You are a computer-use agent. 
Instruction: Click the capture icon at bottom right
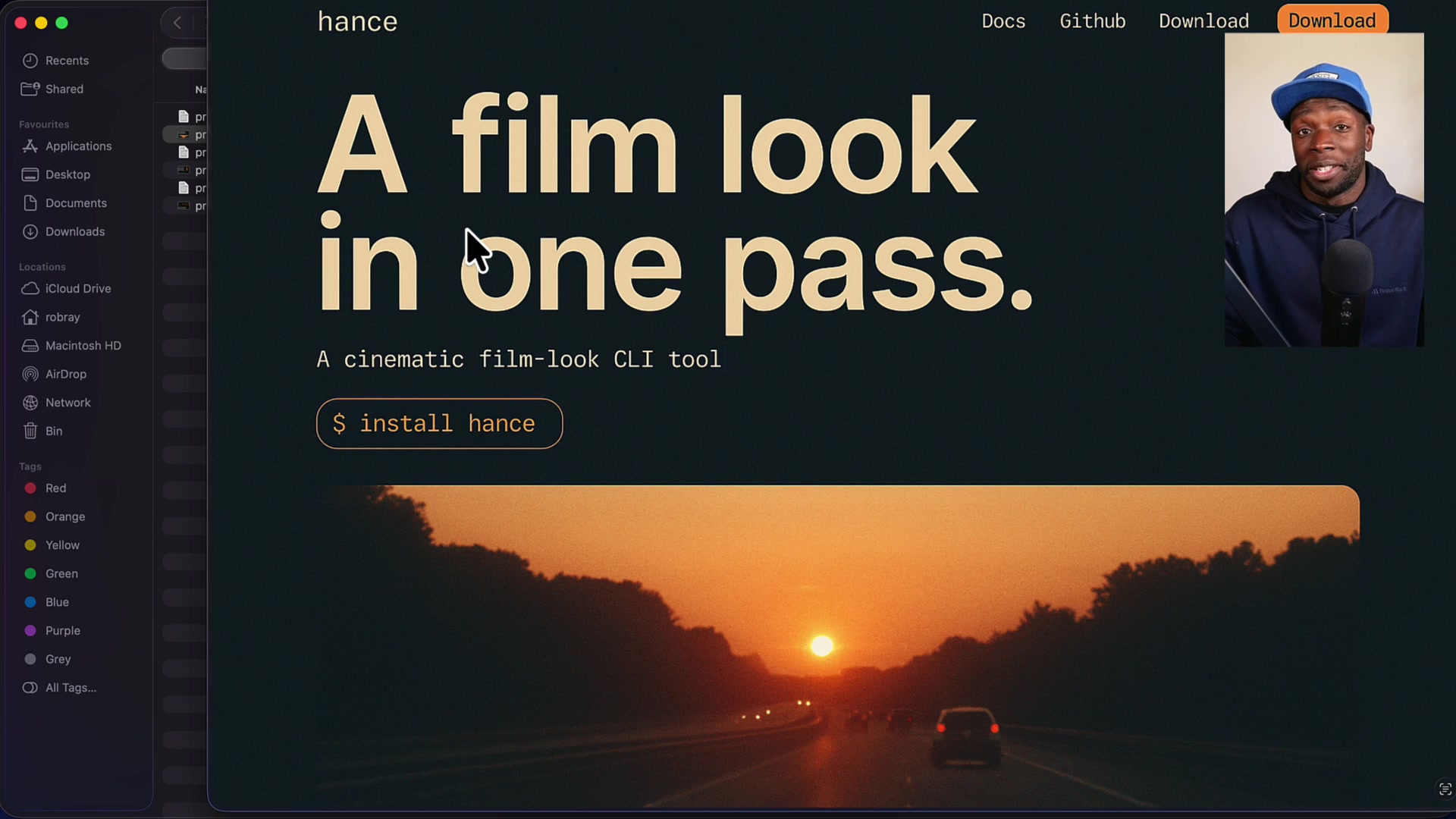click(1445, 789)
